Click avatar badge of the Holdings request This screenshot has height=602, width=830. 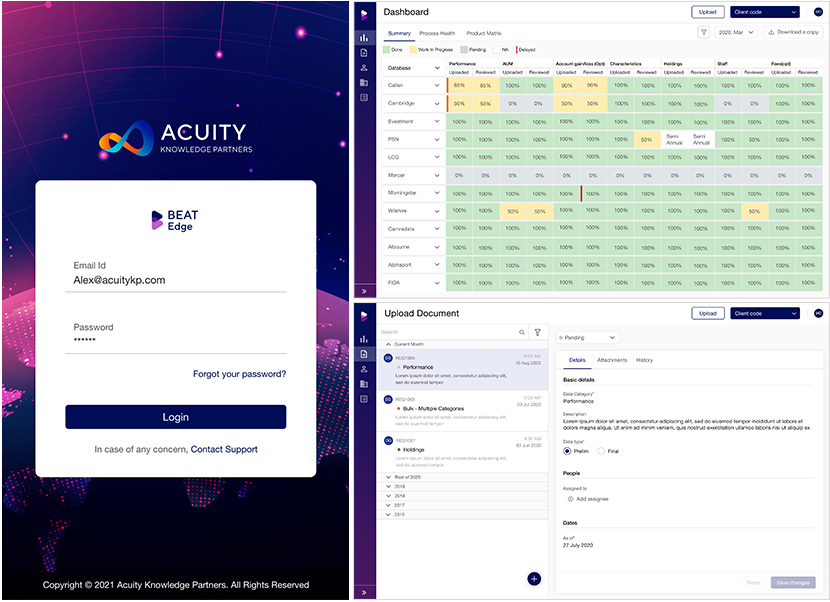tap(388, 441)
